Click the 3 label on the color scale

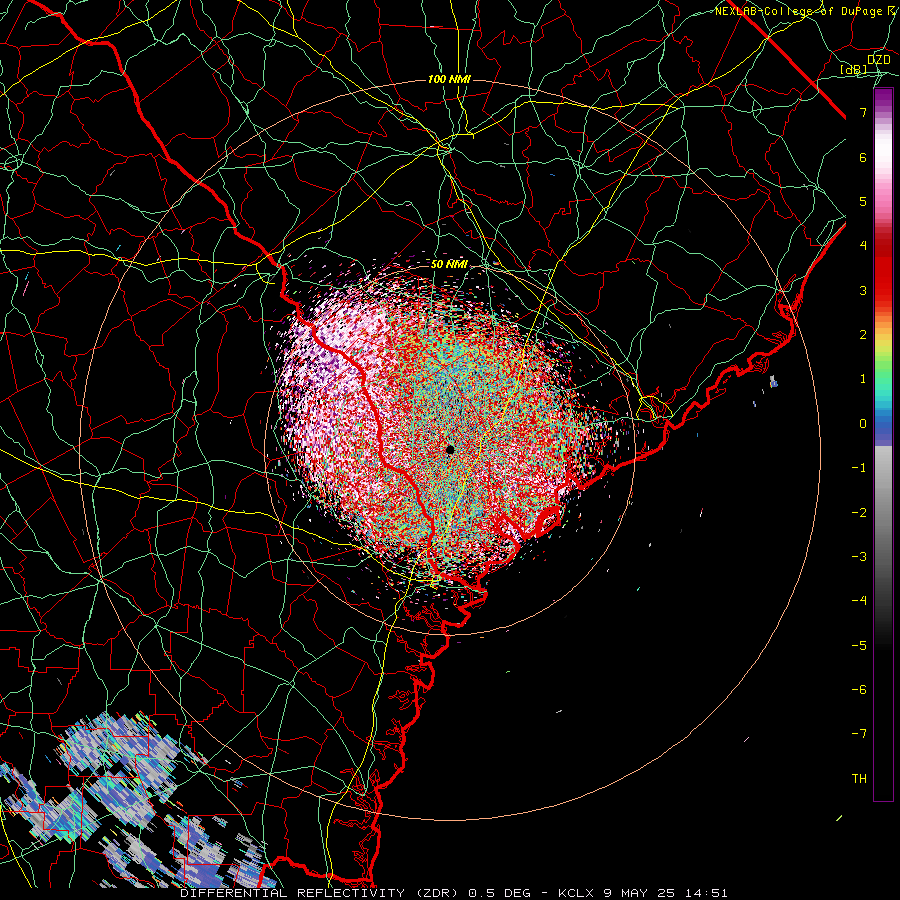pyautogui.click(x=863, y=290)
